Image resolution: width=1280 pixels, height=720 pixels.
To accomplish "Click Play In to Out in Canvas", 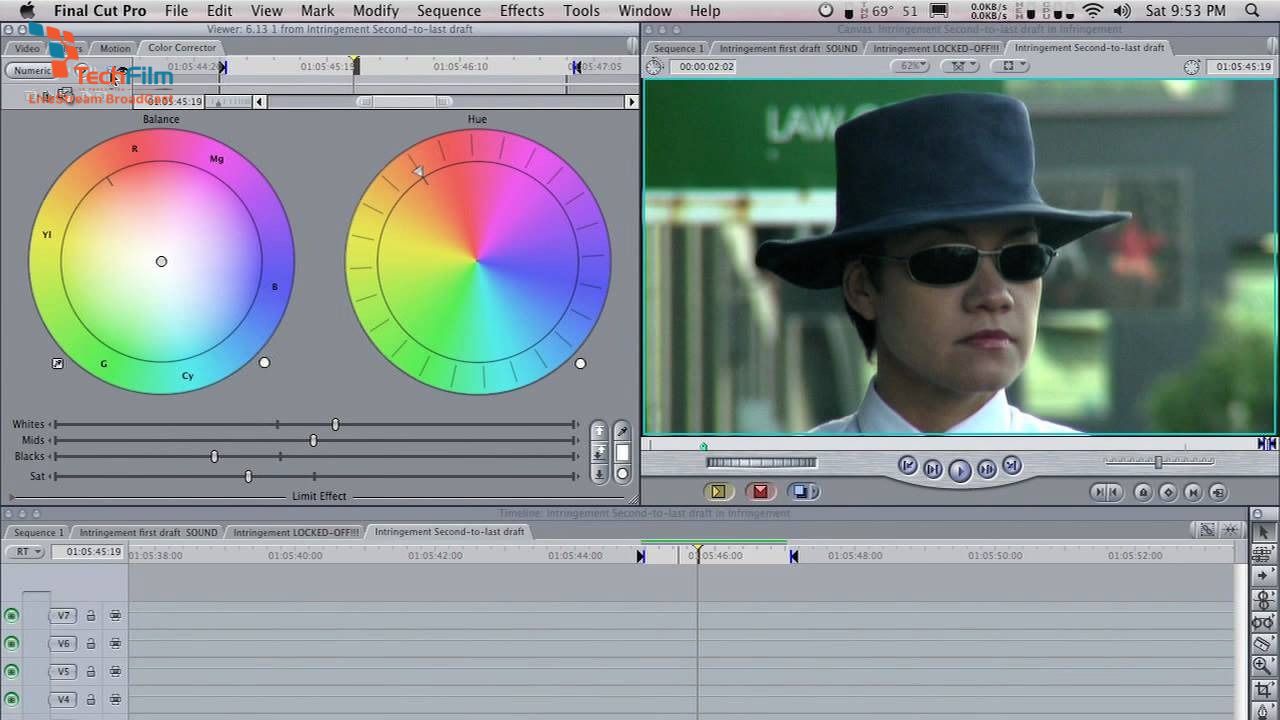I will [933, 468].
